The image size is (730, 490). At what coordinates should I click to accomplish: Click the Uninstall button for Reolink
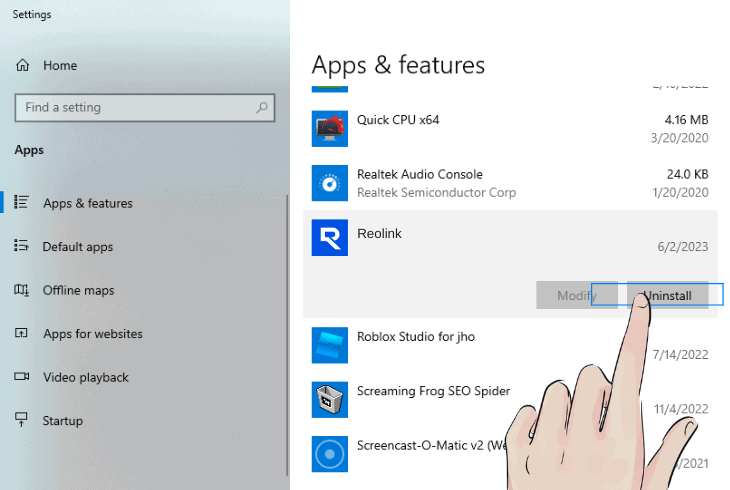pos(668,295)
